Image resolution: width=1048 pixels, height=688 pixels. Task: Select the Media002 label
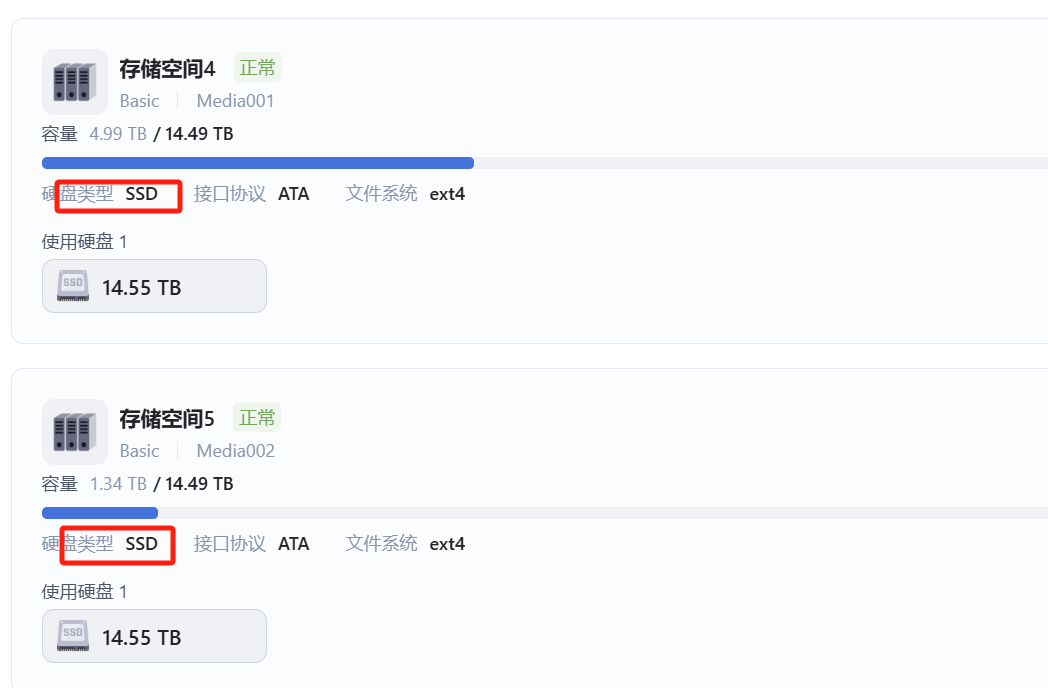click(x=235, y=451)
